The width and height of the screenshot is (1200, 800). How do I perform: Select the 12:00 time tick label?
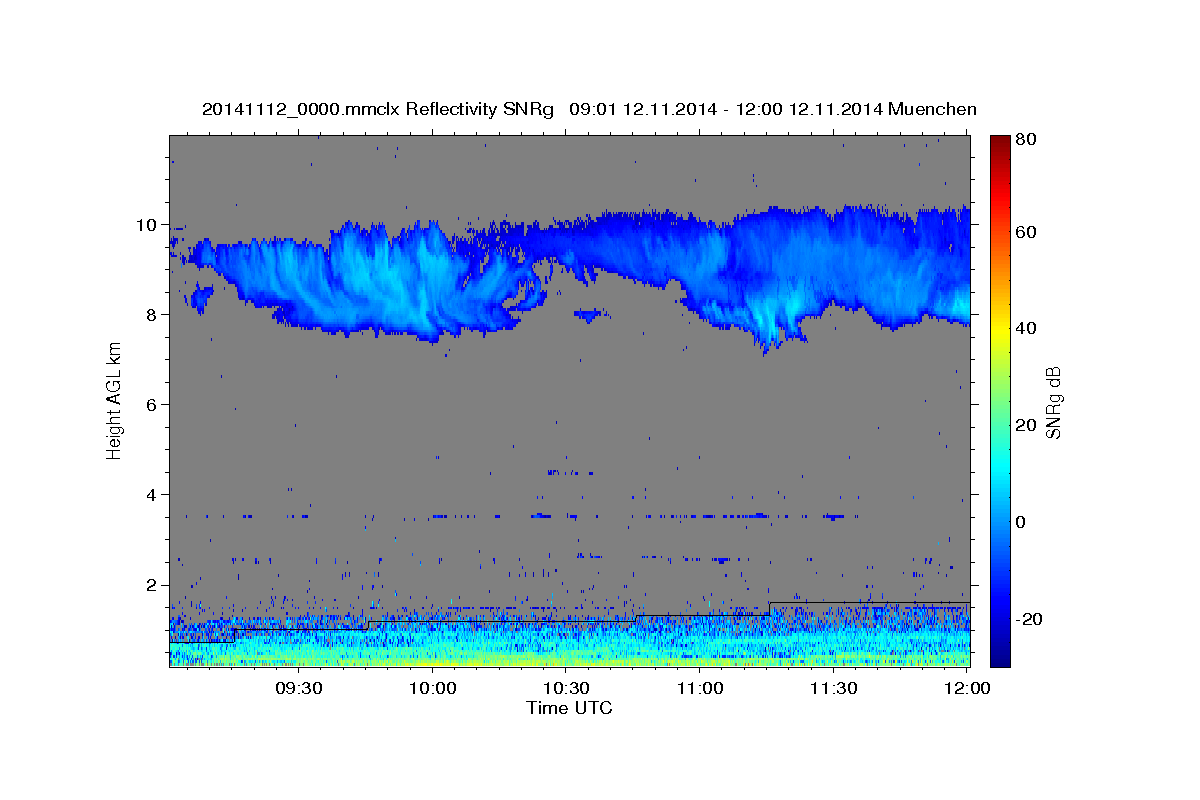coord(967,688)
